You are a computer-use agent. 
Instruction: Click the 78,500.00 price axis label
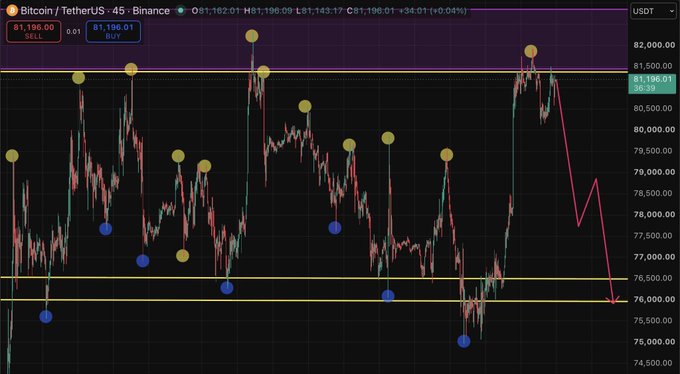654,194
